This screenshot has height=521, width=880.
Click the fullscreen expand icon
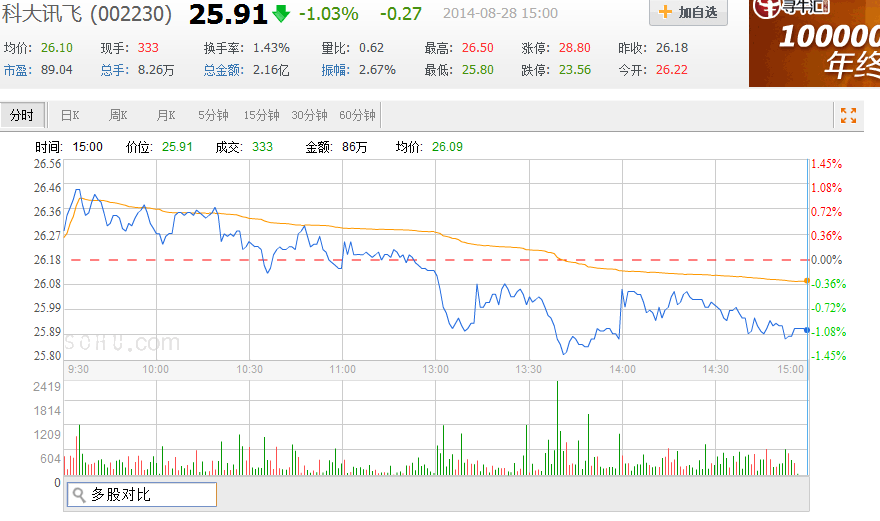coord(848,115)
